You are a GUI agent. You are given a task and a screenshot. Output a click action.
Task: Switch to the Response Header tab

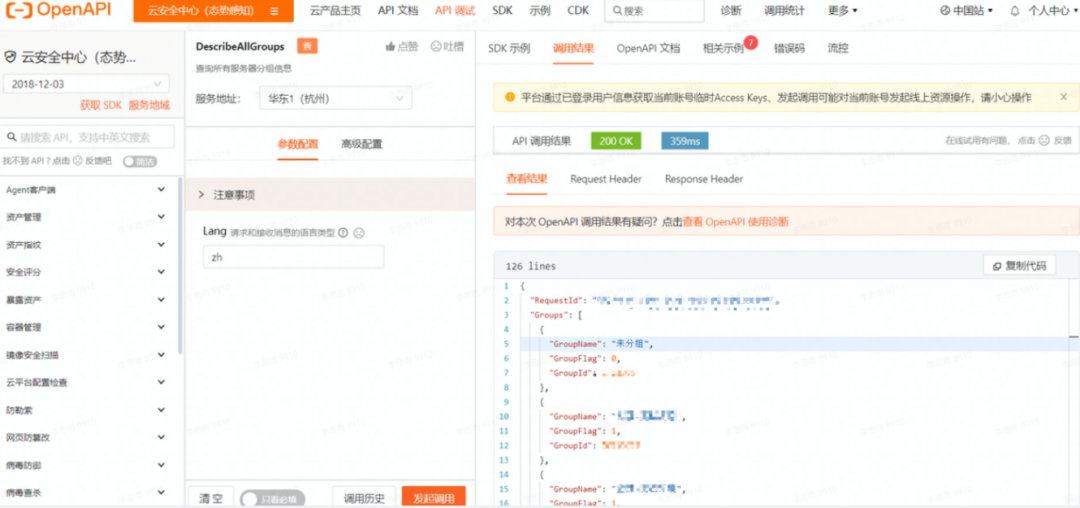tap(703, 179)
